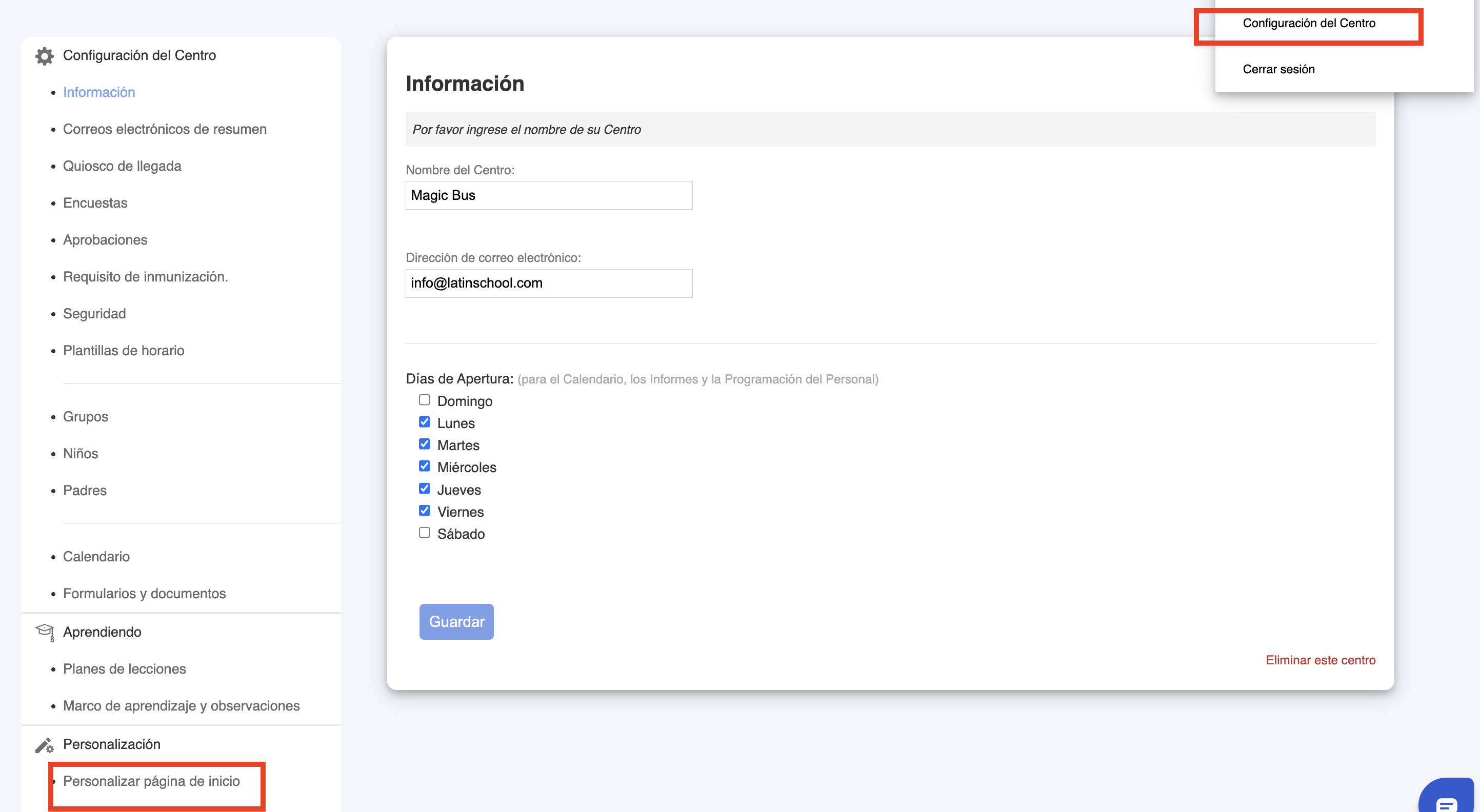The width and height of the screenshot is (1480, 812).
Task: Click the Eliminar este centro link
Action: coord(1319,660)
